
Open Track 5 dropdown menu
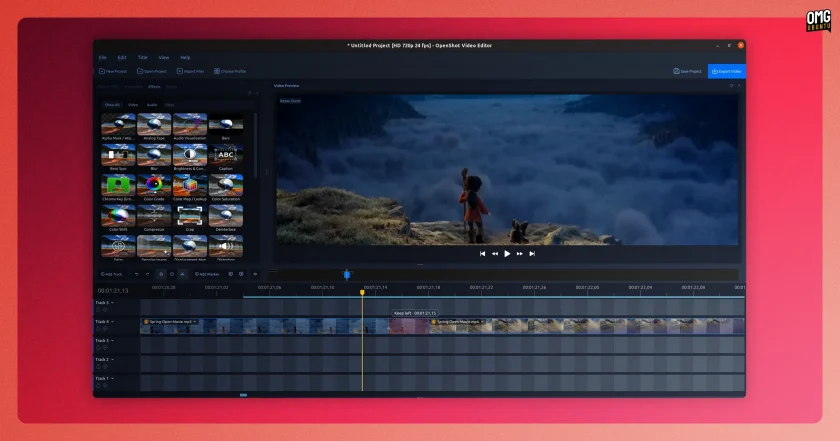pyautogui.click(x=112, y=303)
